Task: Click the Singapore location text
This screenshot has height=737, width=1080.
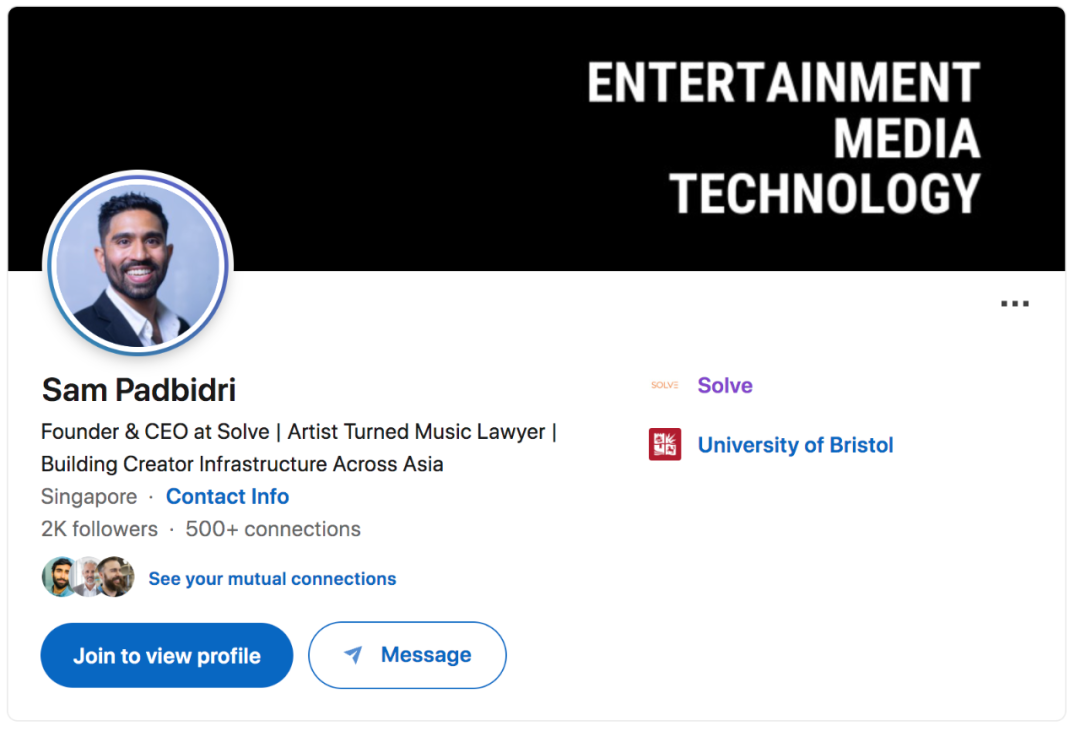Action: 88,497
